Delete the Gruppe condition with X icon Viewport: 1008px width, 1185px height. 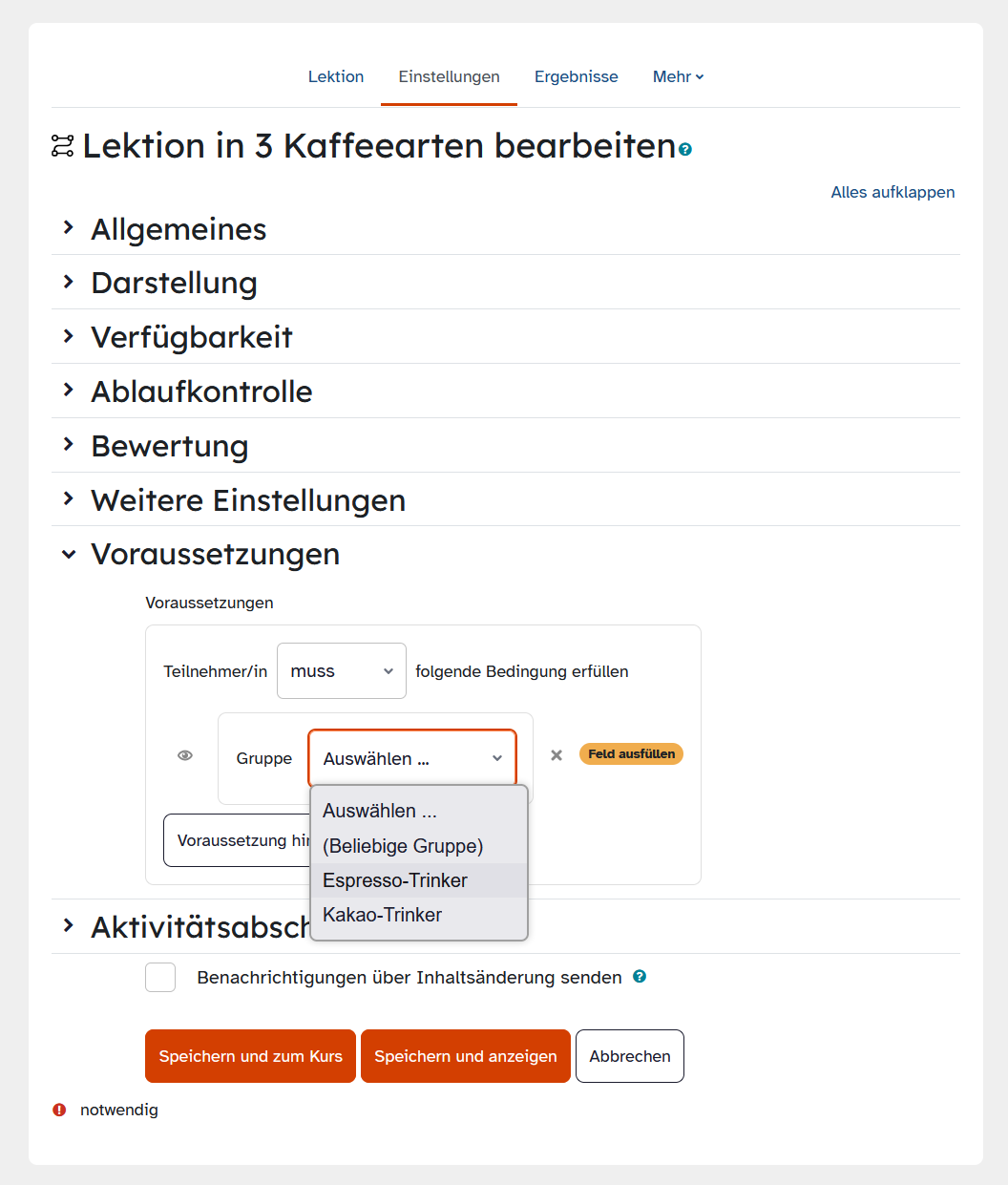point(556,755)
